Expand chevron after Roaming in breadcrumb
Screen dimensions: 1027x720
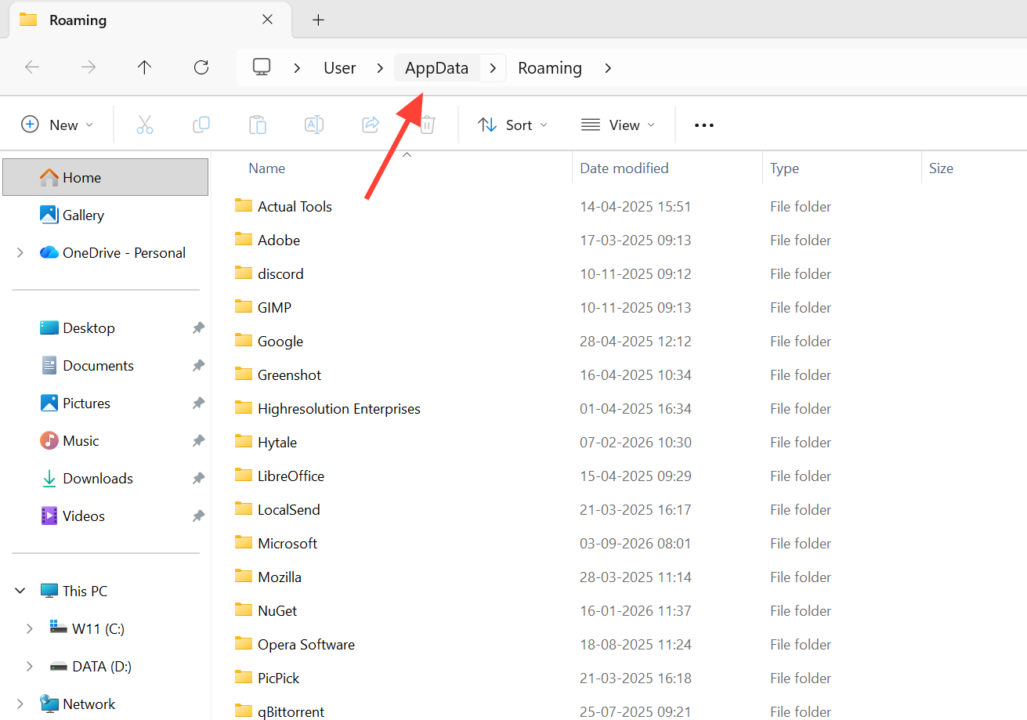[608, 68]
